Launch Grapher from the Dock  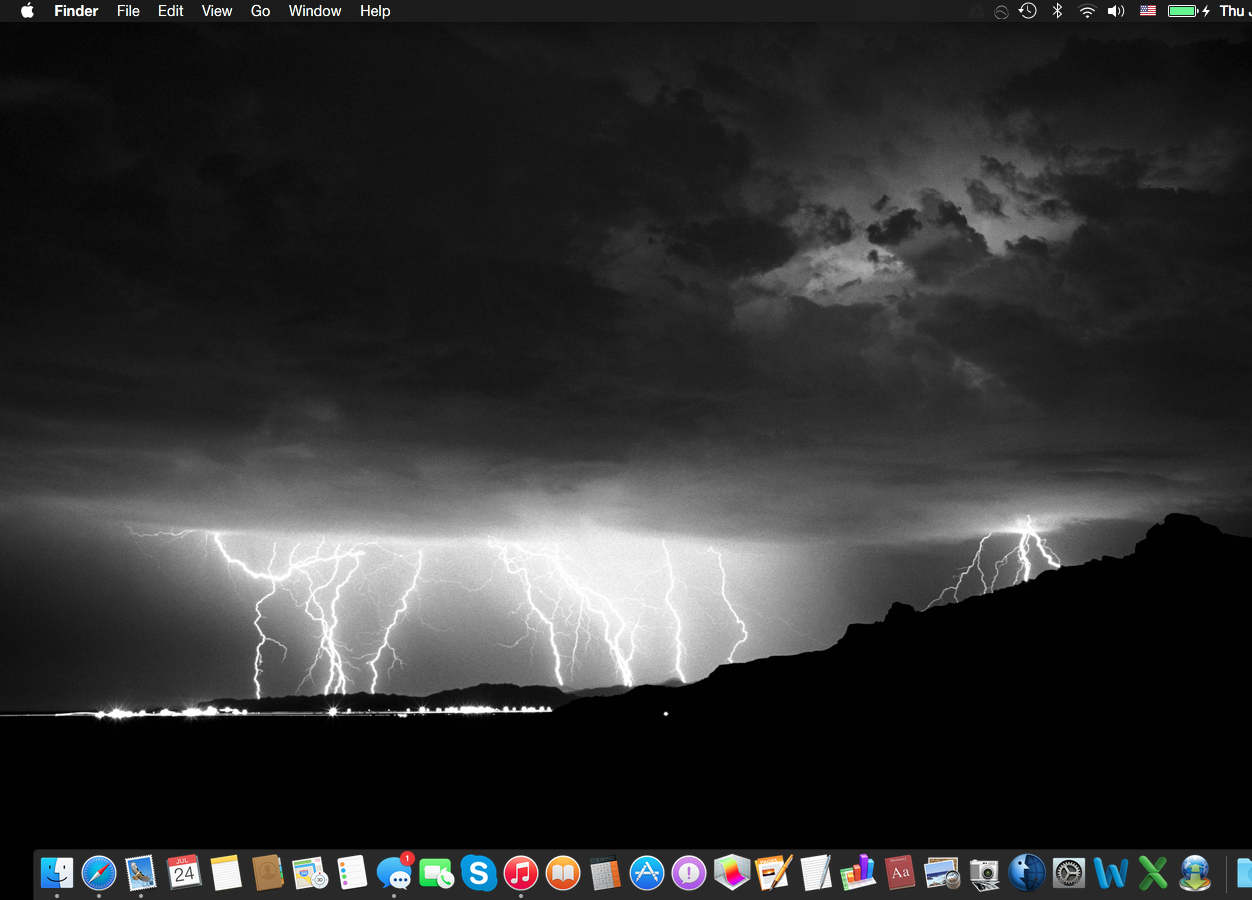732,873
